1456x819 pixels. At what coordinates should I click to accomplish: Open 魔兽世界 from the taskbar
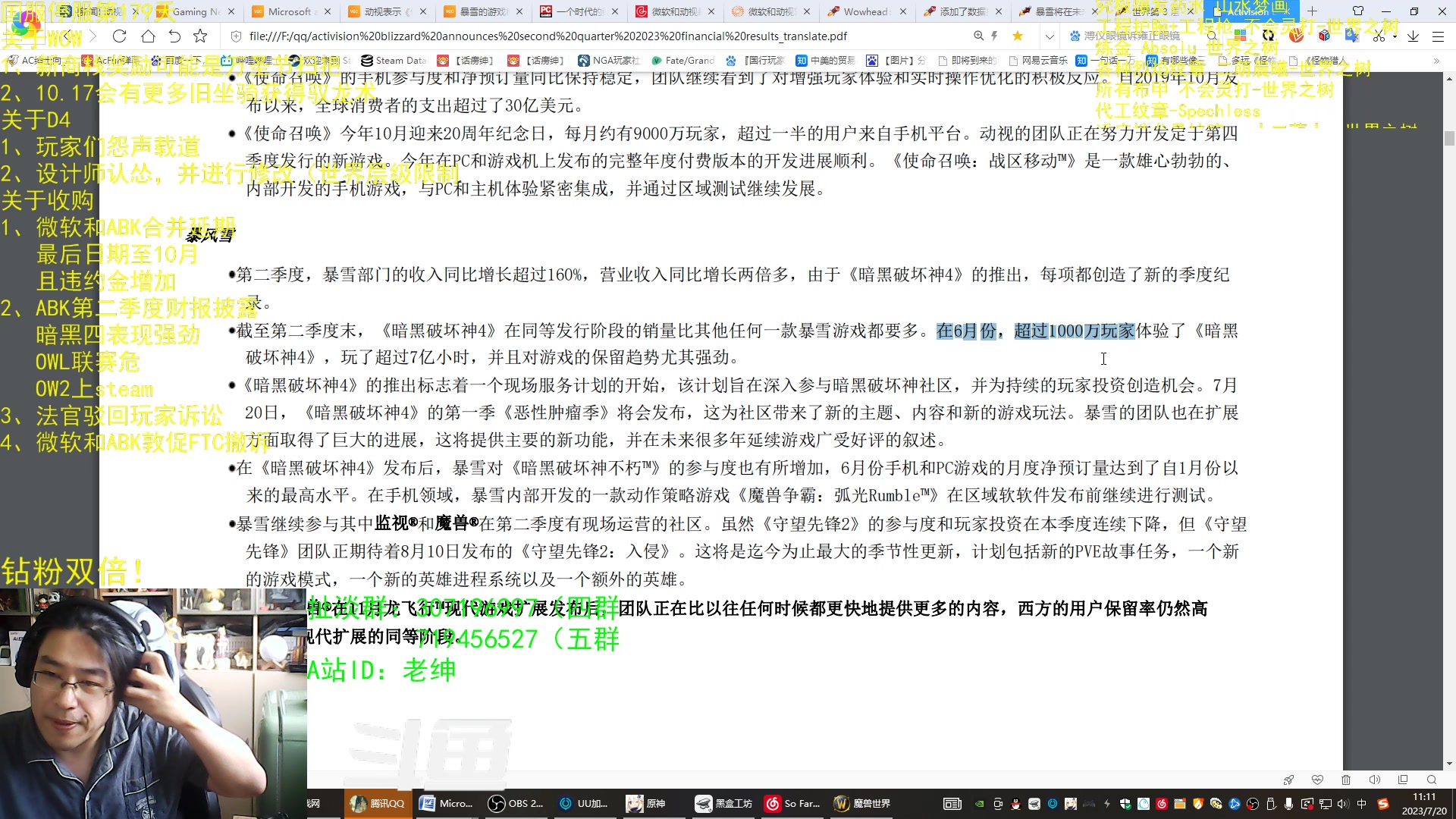863,803
